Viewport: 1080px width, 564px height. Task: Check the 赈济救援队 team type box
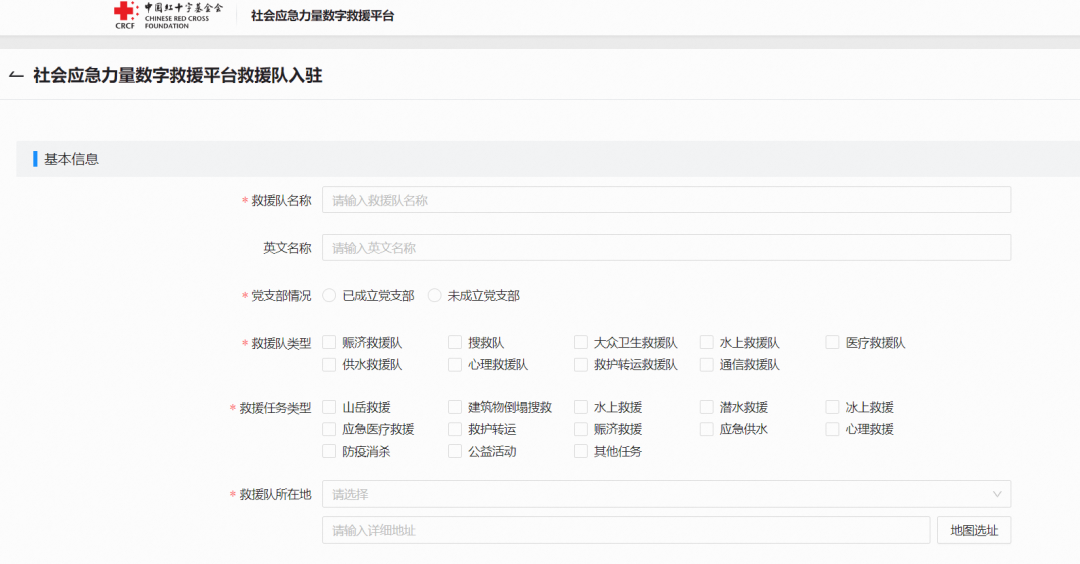(x=329, y=343)
